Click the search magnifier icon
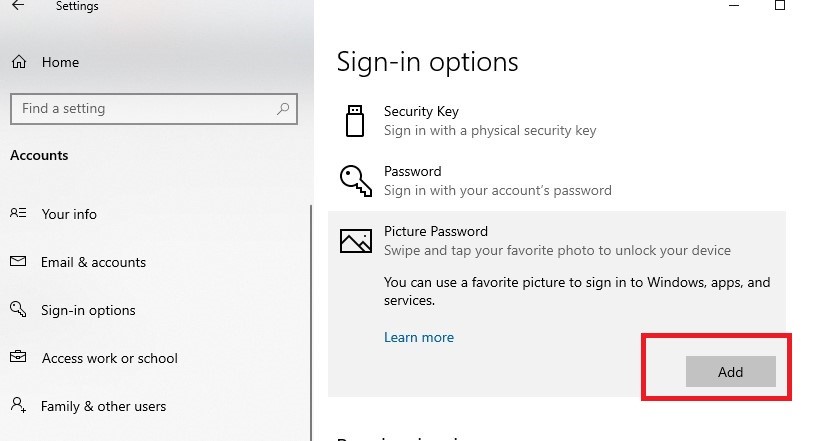This screenshot has width=820, height=441. pyautogui.click(x=284, y=108)
